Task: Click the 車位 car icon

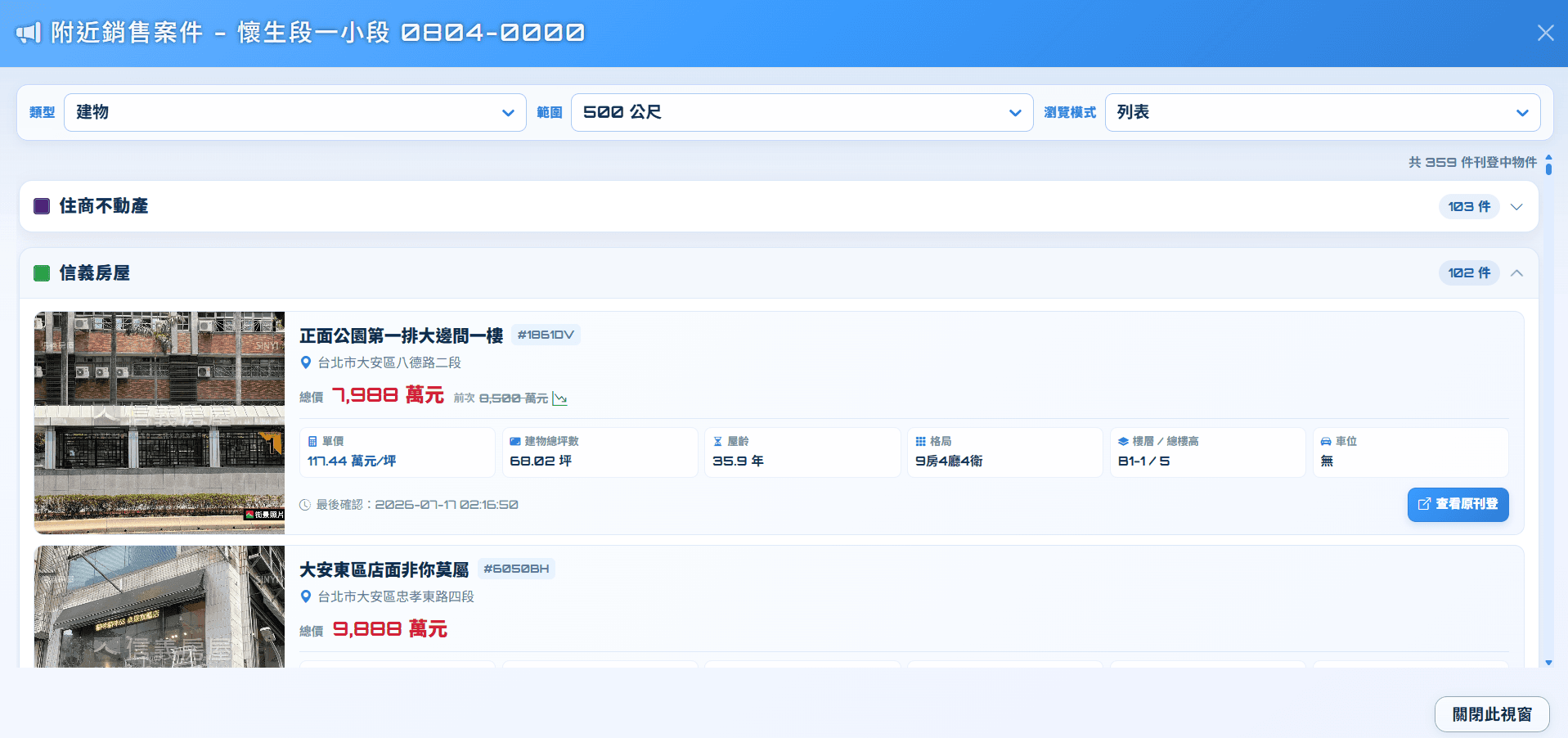Action: click(1326, 442)
